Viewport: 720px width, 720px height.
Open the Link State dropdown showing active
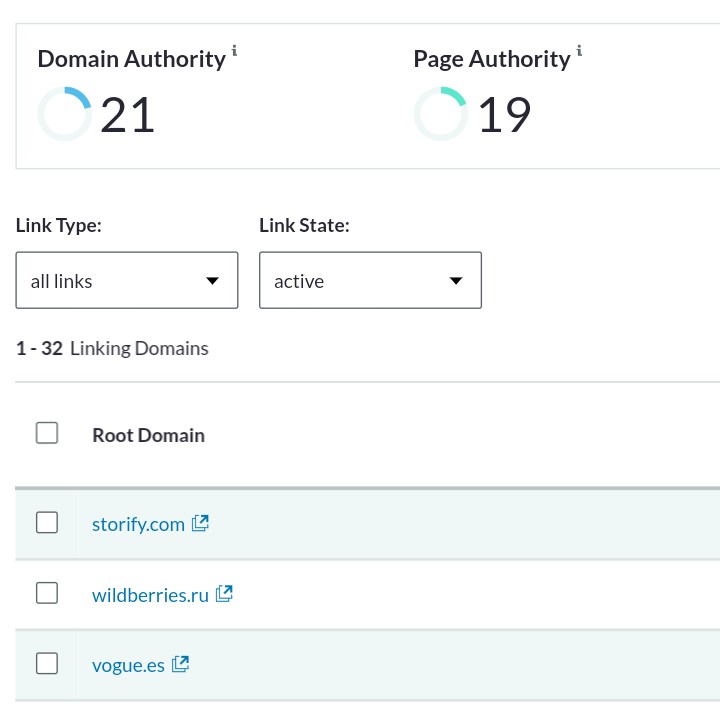tap(371, 280)
